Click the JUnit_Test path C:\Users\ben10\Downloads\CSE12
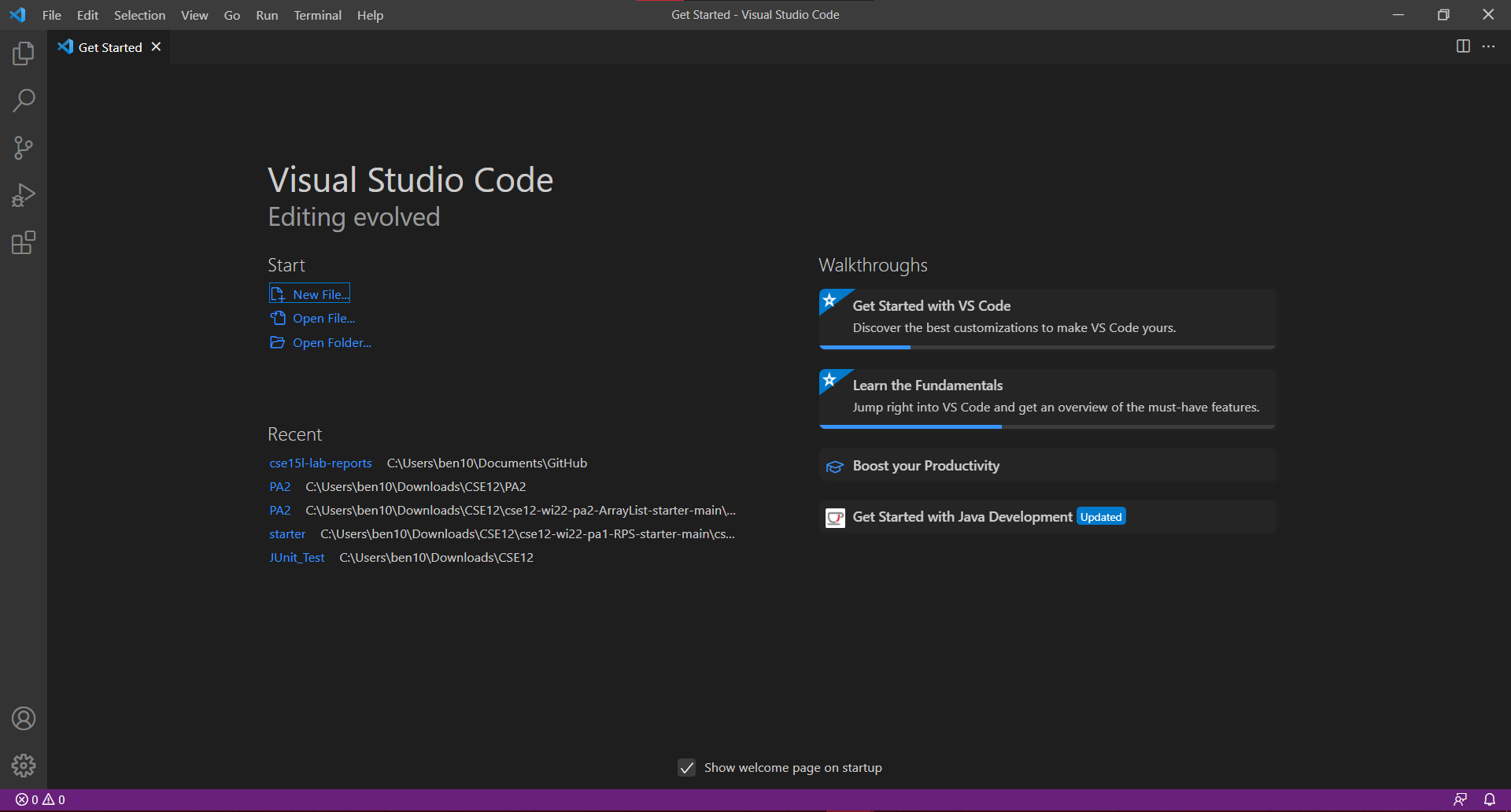Screen dimensions: 1511x812 [x=436, y=558]
